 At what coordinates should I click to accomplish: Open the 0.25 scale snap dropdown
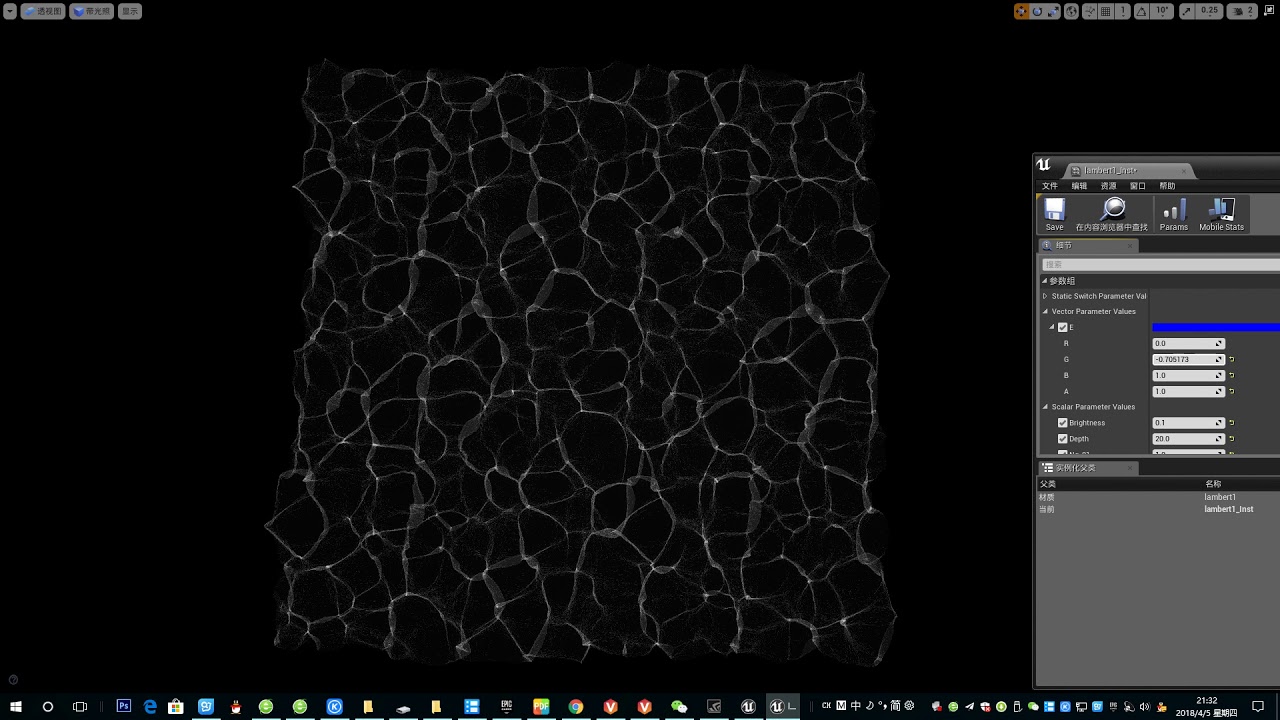click(1209, 11)
